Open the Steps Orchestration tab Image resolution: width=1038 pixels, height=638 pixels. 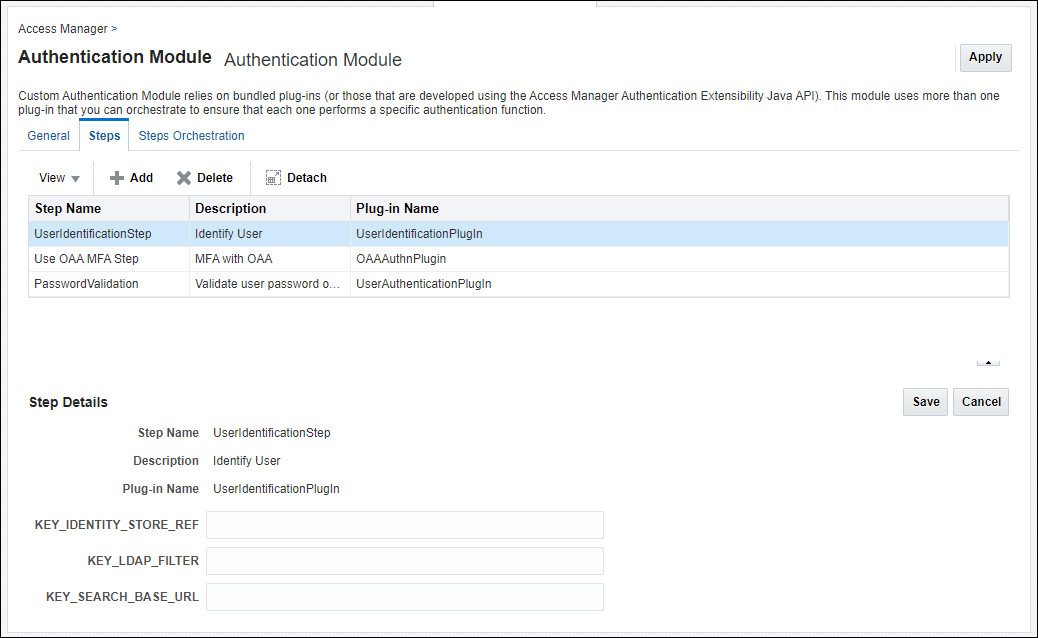coord(190,135)
